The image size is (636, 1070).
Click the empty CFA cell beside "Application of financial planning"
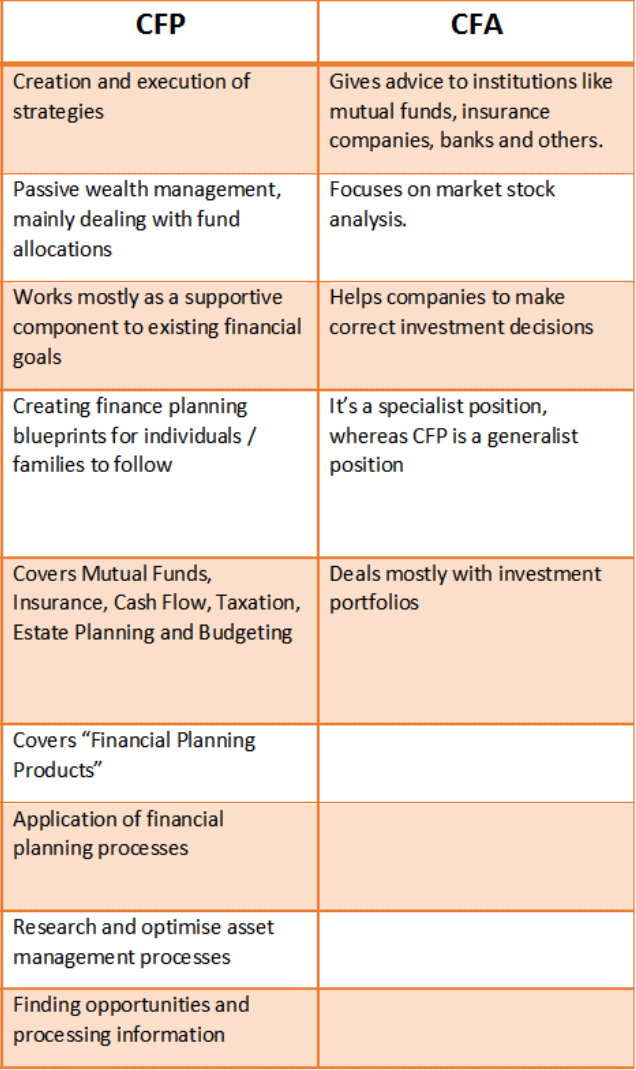tap(476, 855)
